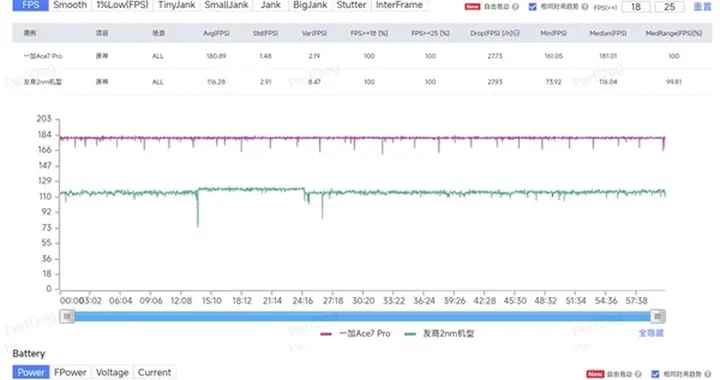Select the 一加Ace7 Pro table row name
The width and height of the screenshot is (720, 380).
[43, 56]
